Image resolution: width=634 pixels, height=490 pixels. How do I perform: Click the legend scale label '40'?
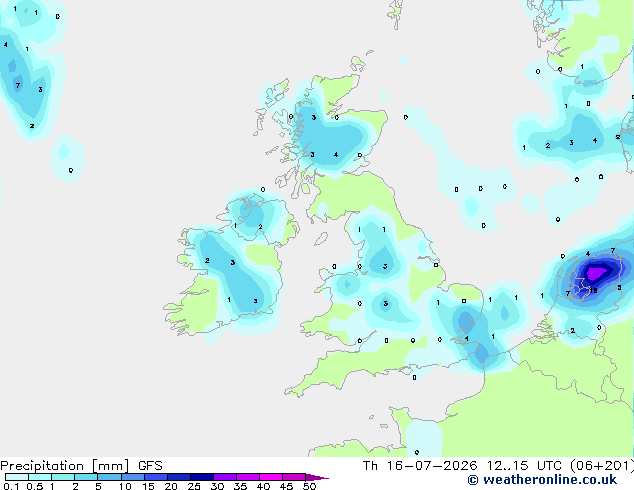(263, 486)
